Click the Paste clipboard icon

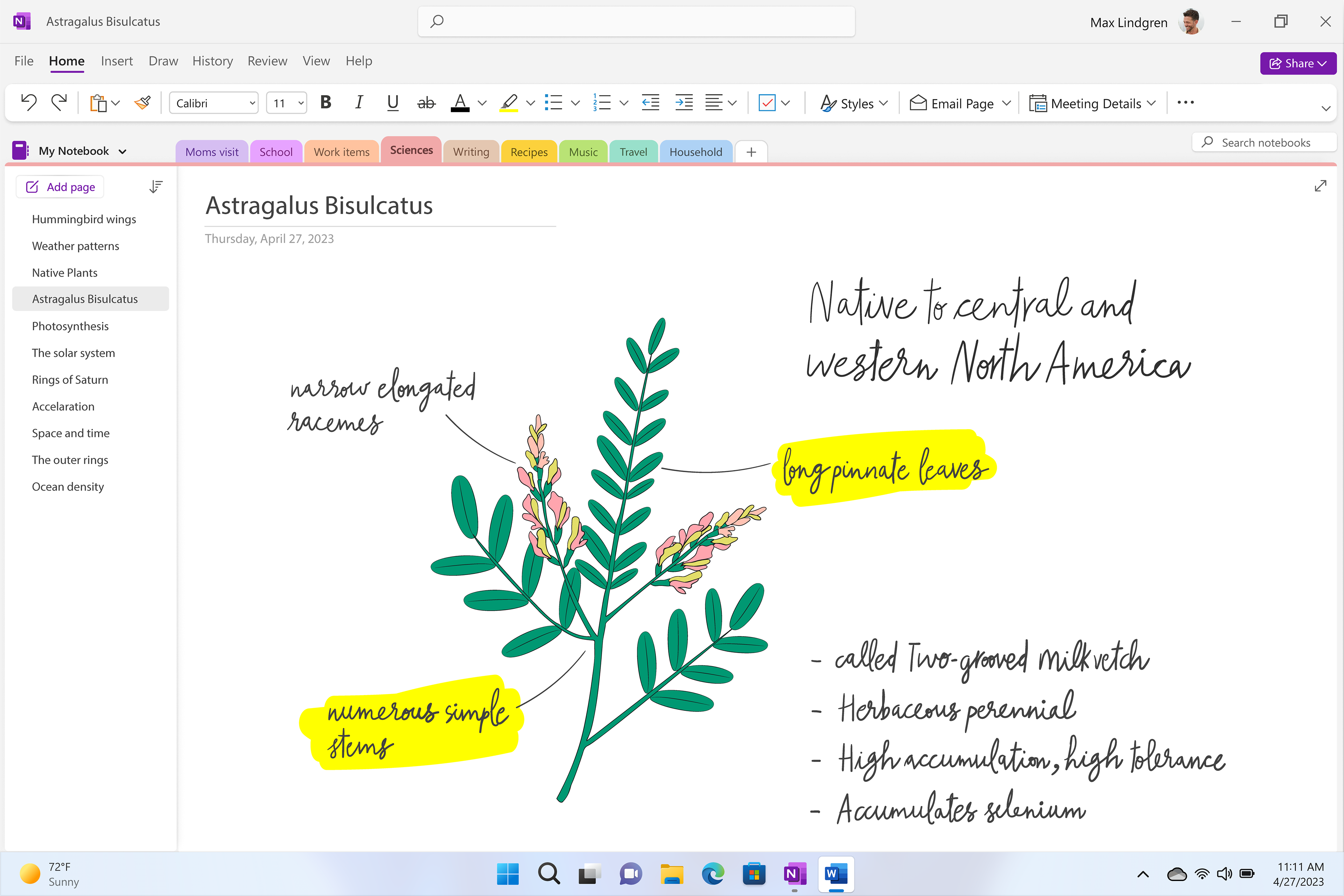[x=98, y=104]
